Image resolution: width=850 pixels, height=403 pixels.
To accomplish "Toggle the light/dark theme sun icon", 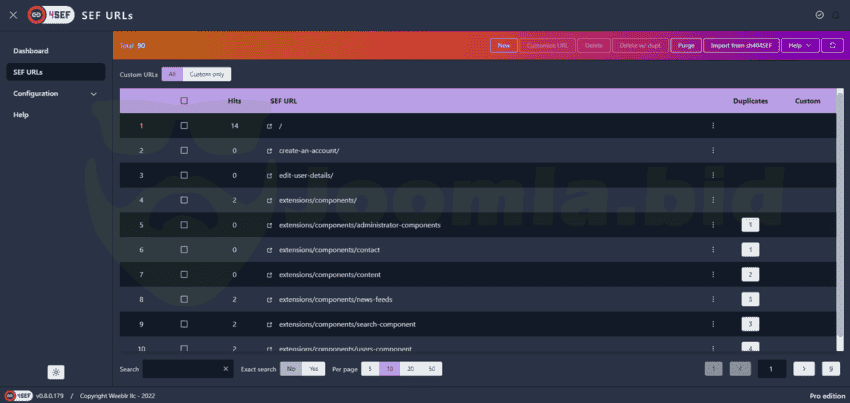I will click(x=56, y=372).
